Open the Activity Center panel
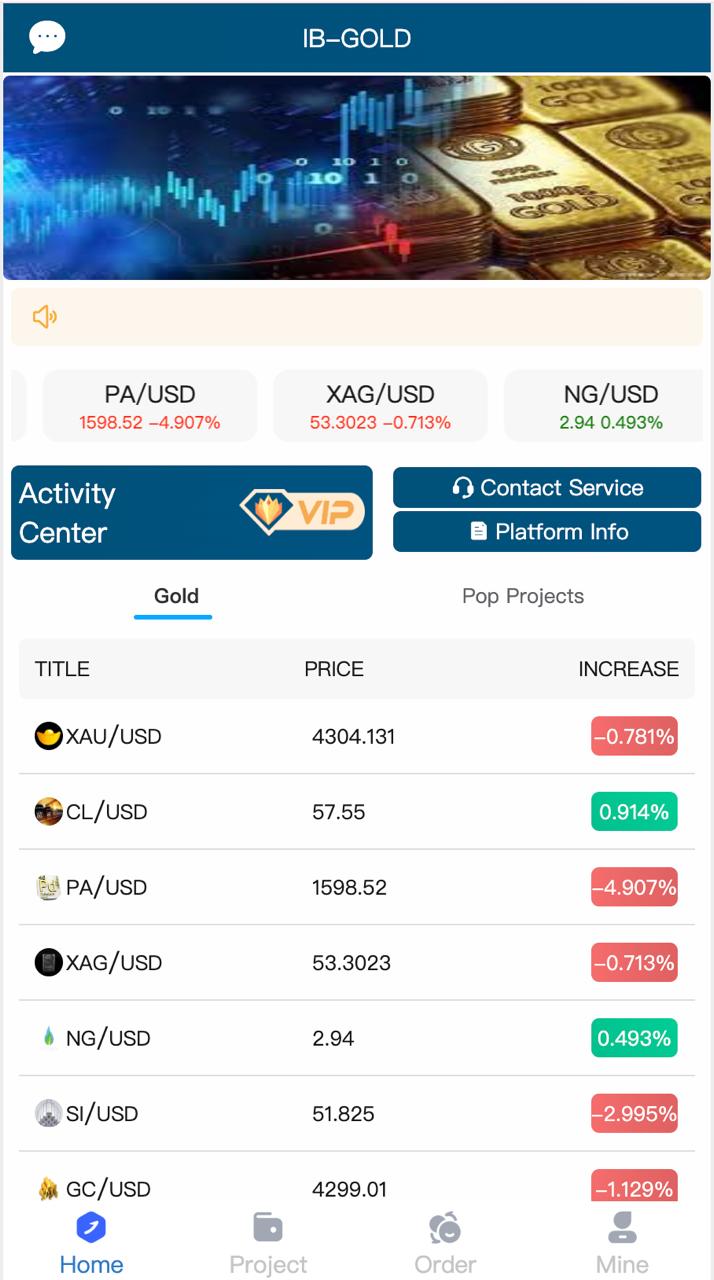The height and width of the screenshot is (1280, 714). point(190,512)
